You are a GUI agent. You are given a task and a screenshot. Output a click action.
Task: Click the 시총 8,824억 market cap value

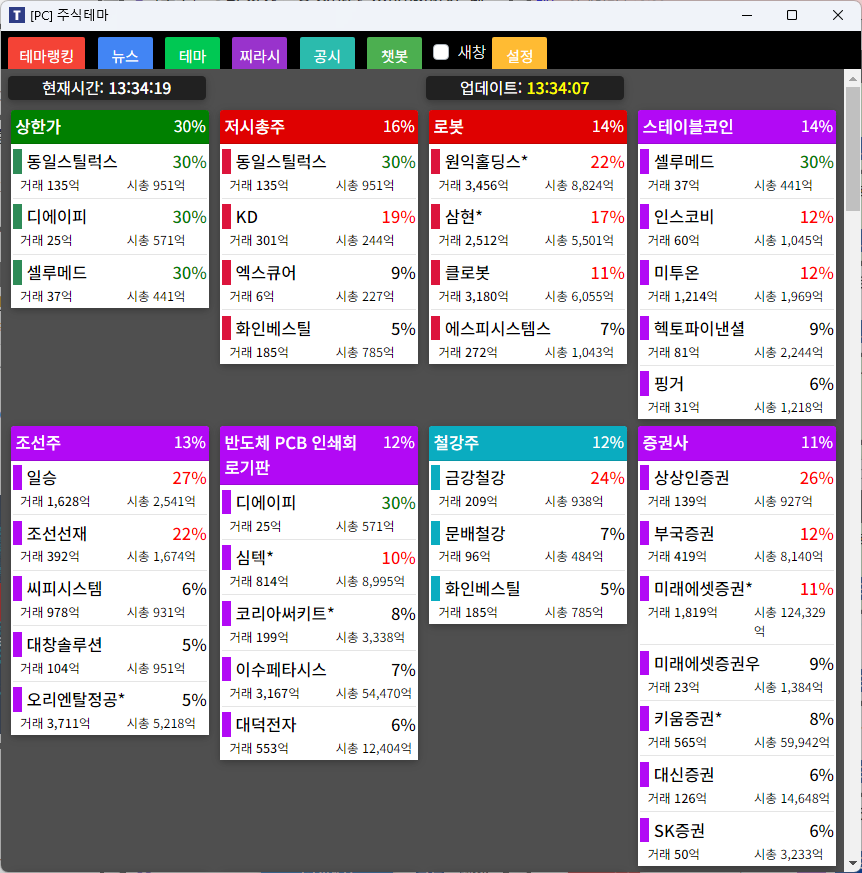579,185
